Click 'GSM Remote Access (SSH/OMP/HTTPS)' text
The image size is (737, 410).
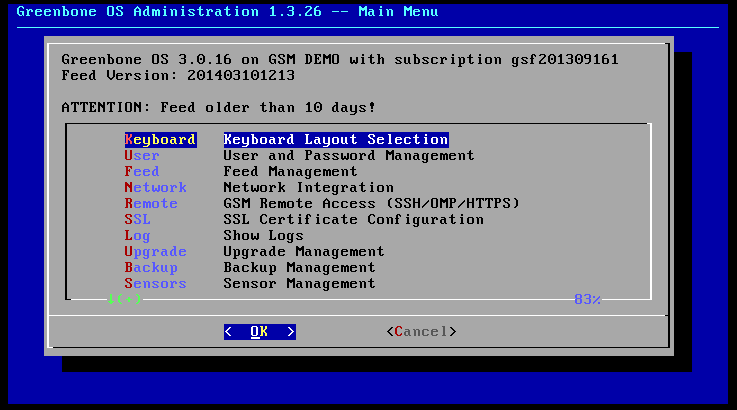coord(371,204)
